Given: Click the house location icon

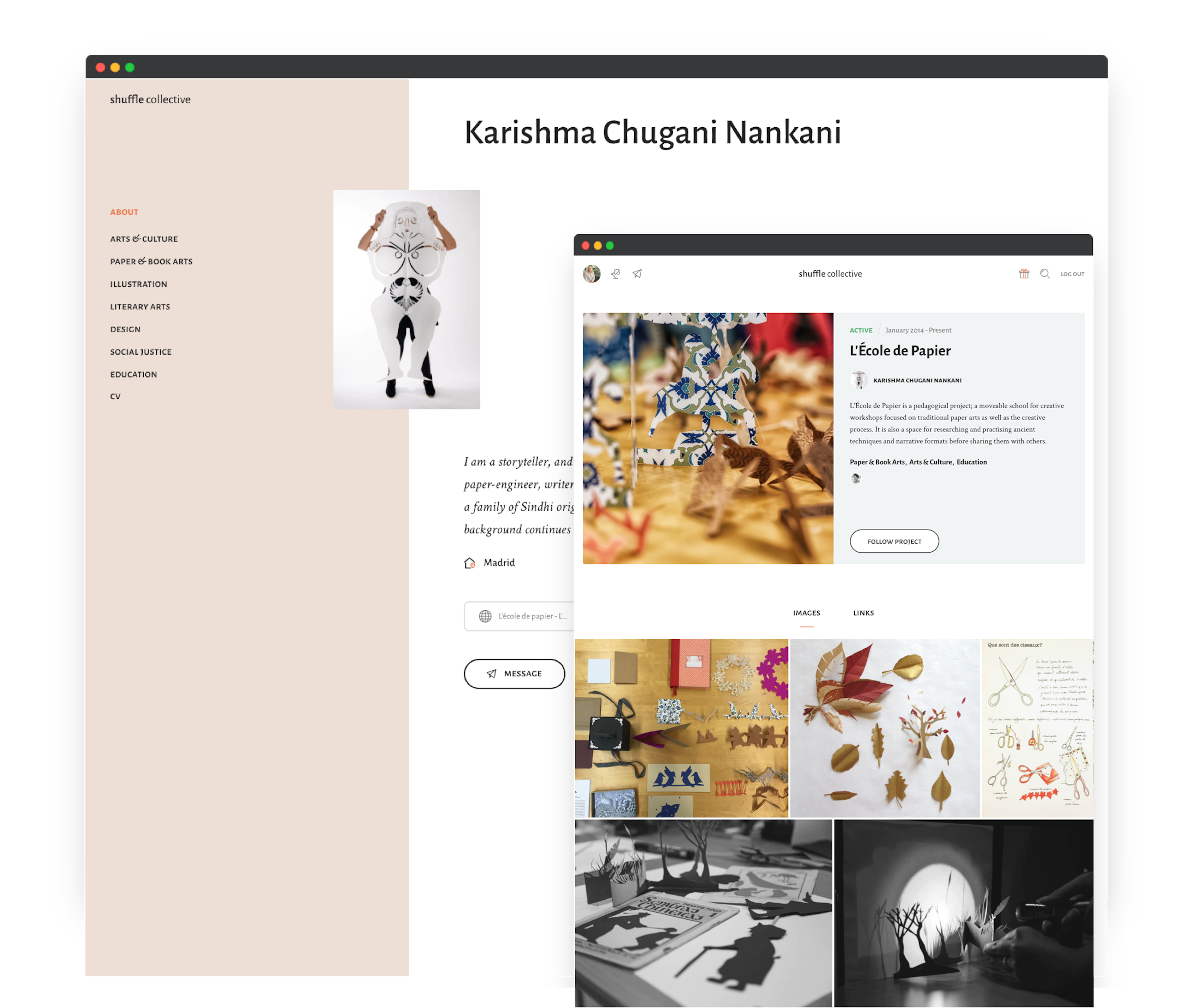Looking at the screenshot, I should [470, 563].
